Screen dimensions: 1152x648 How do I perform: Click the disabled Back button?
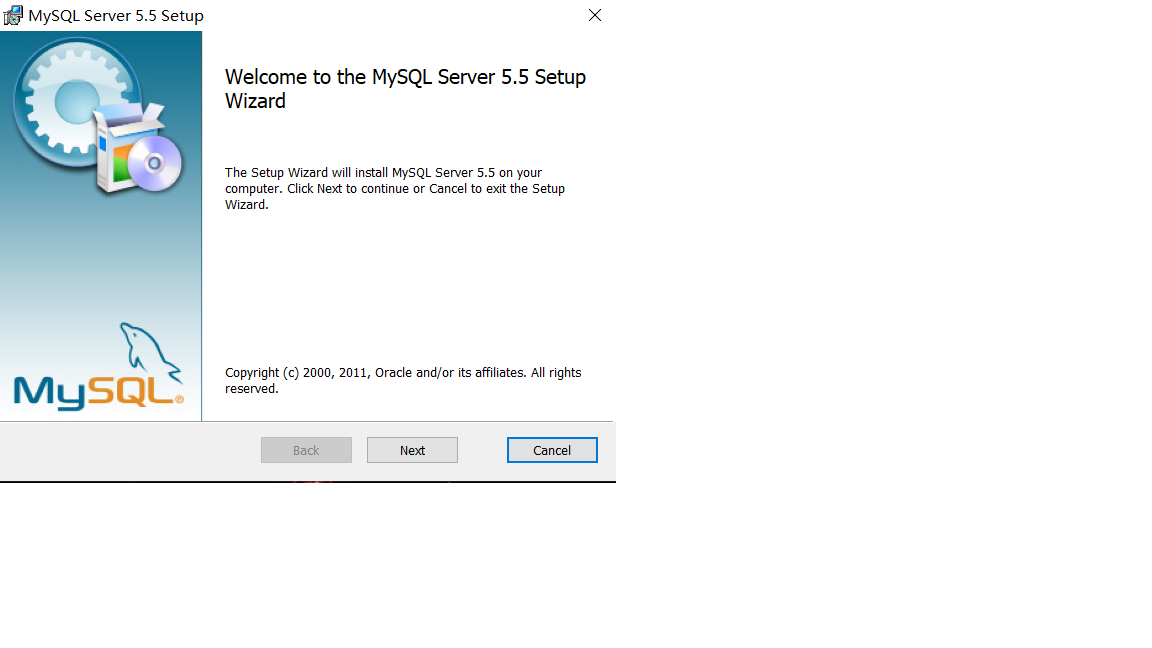(x=306, y=449)
